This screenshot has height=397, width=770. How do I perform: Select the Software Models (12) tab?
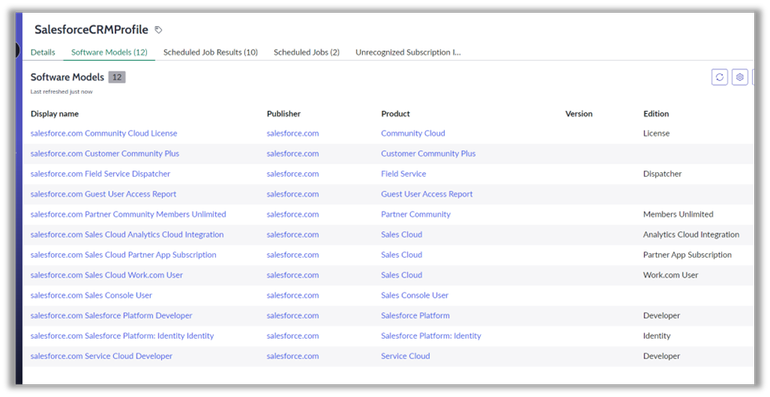coord(109,52)
